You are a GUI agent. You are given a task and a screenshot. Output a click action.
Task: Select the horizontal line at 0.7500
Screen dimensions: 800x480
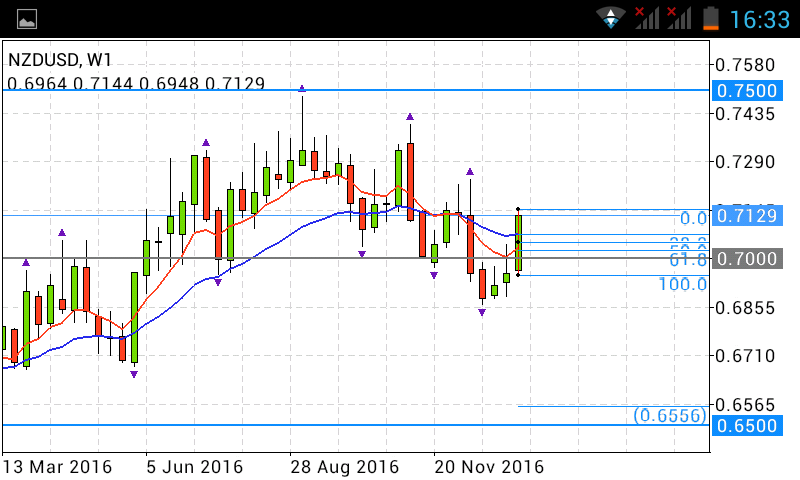(356, 90)
